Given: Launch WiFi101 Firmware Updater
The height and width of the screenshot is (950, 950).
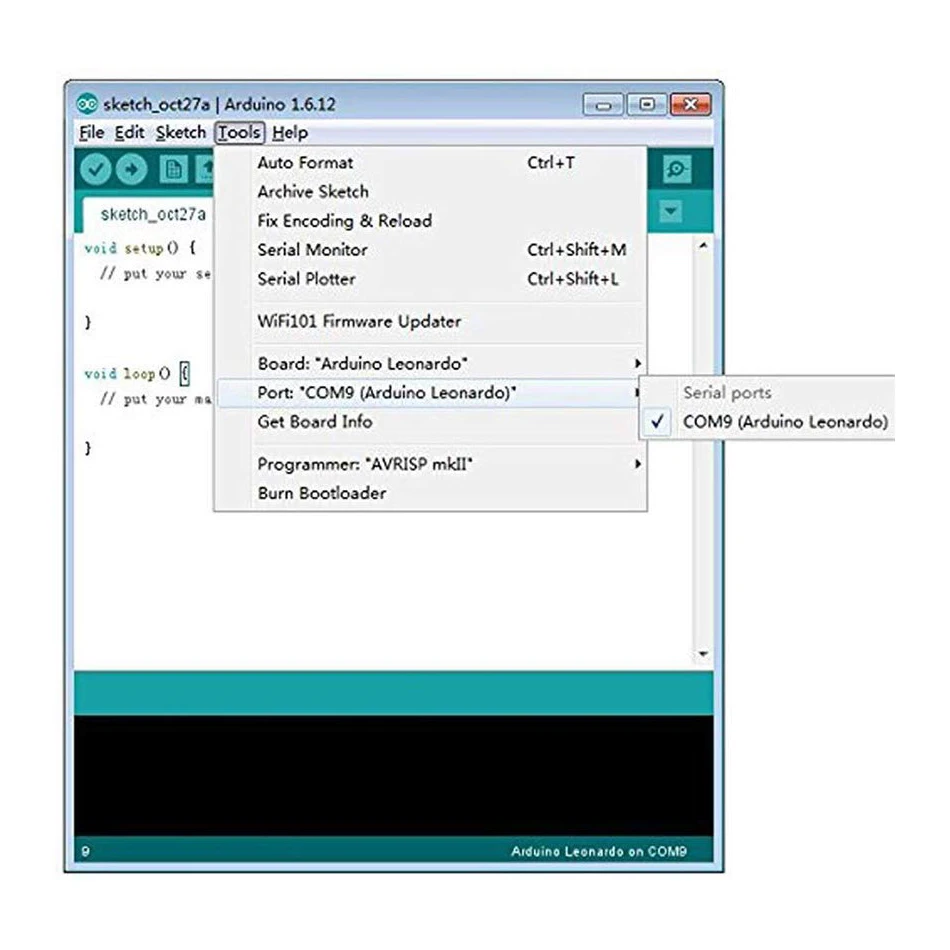Looking at the screenshot, I should [431, 321].
